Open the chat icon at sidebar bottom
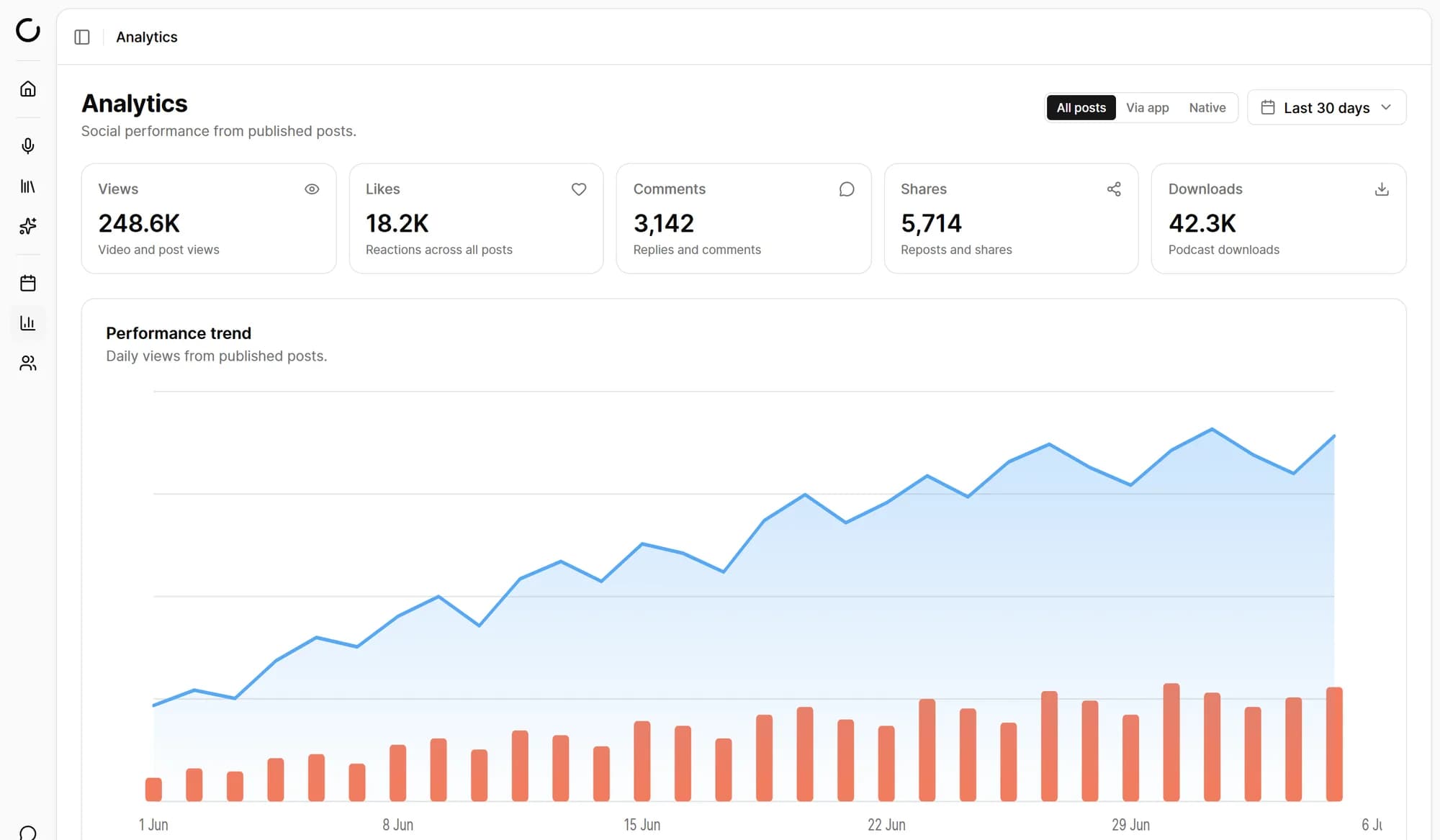Screen dimensions: 1440x840 [x=28, y=833]
